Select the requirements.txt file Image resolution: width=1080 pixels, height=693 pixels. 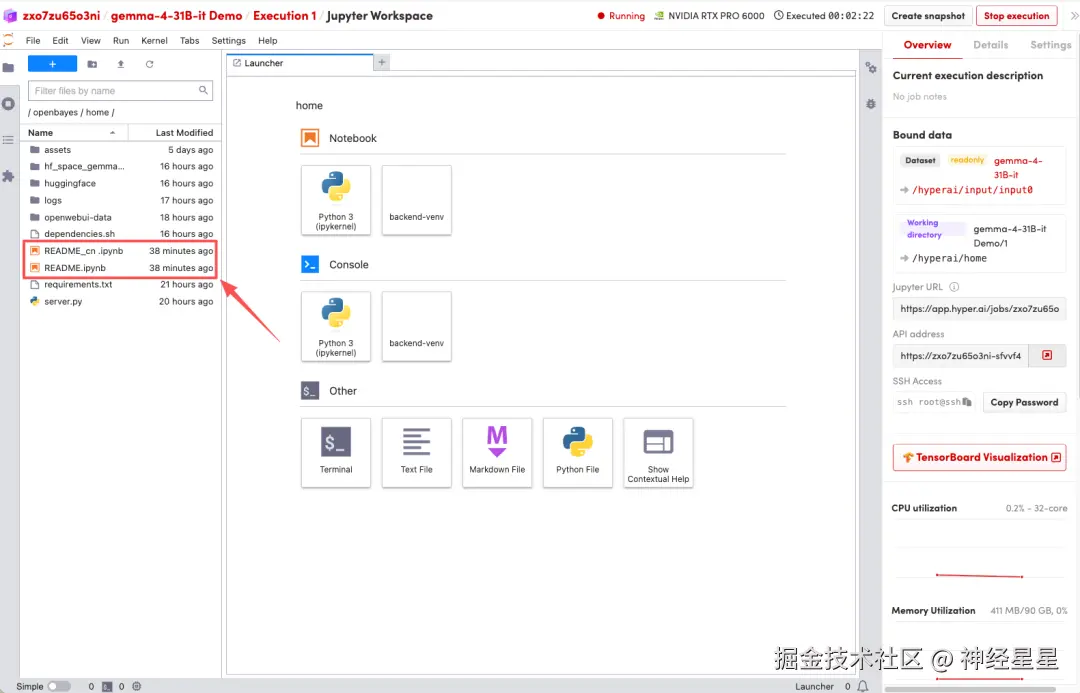coord(121,285)
